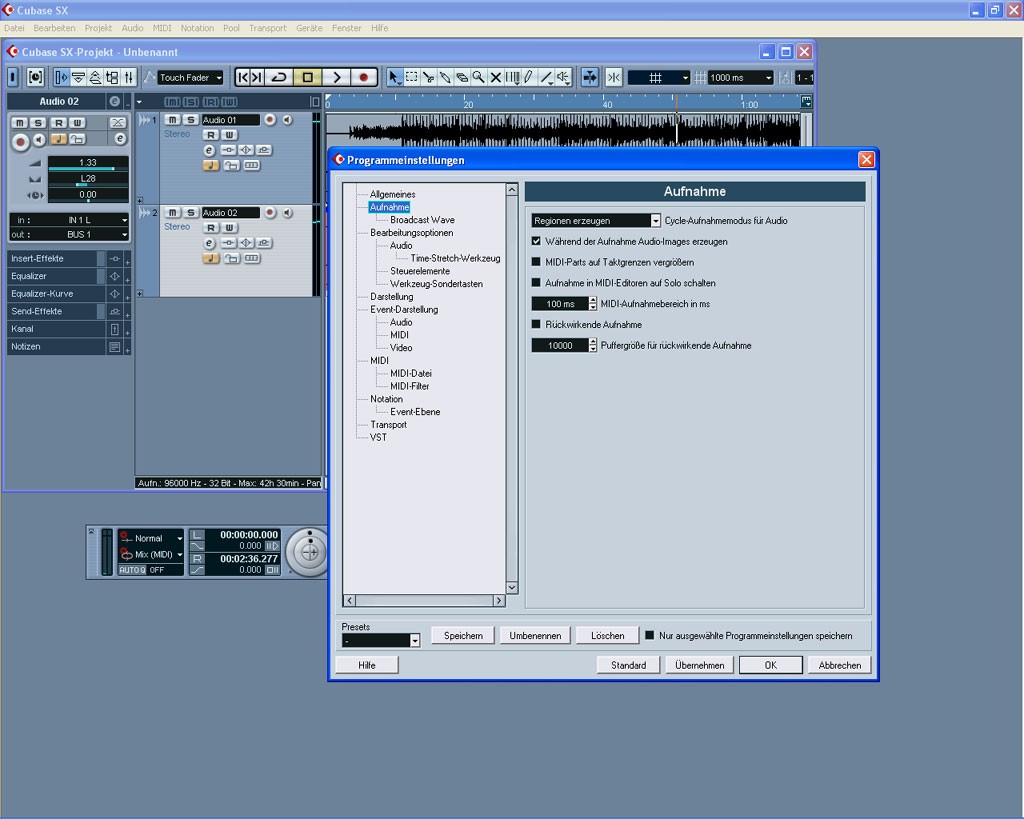Adjust the volume fader showing 1.33
Image resolution: width=1024 pixels, height=819 pixels.
(x=88, y=163)
